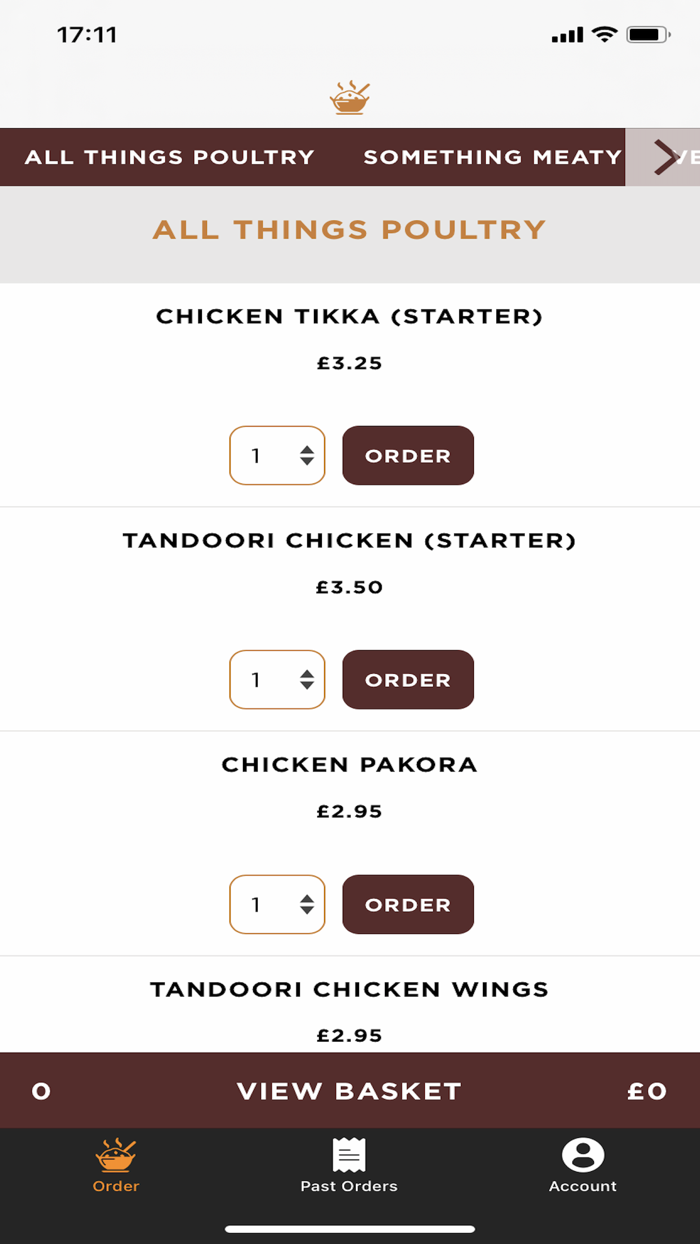Tap the Chicken Pakora item name
Image resolution: width=700 pixels, height=1244 pixels.
(x=349, y=765)
